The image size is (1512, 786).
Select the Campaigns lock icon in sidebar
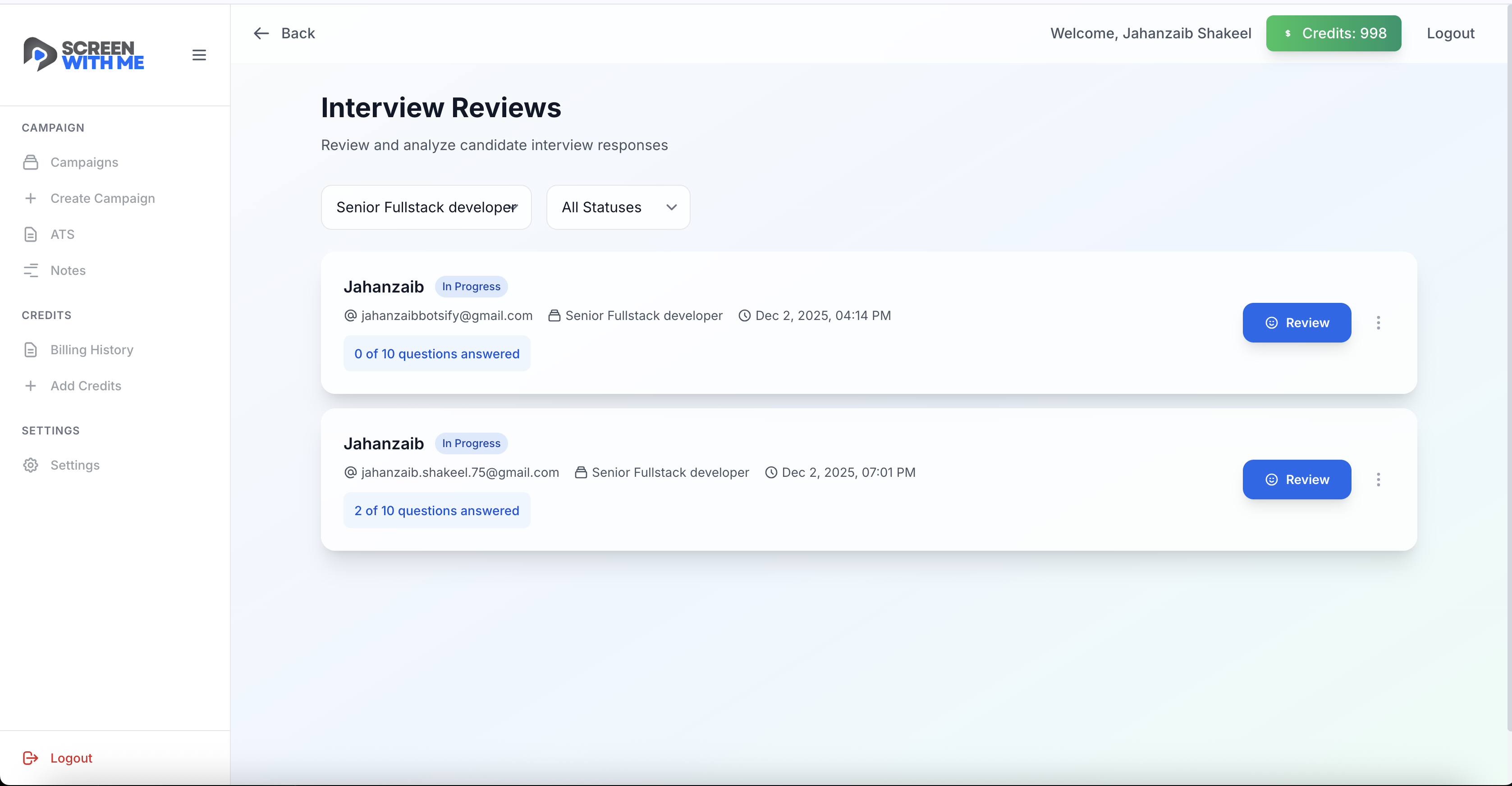pyautogui.click(x=31, y=162)
